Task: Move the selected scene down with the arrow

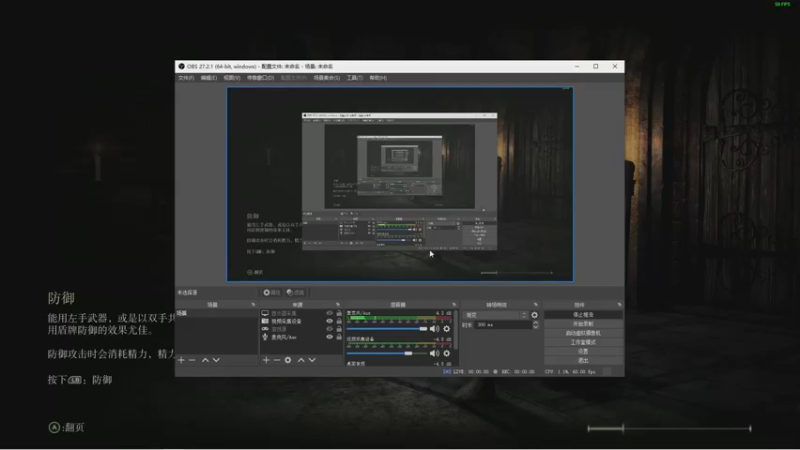Action: [x=216, y=360]
